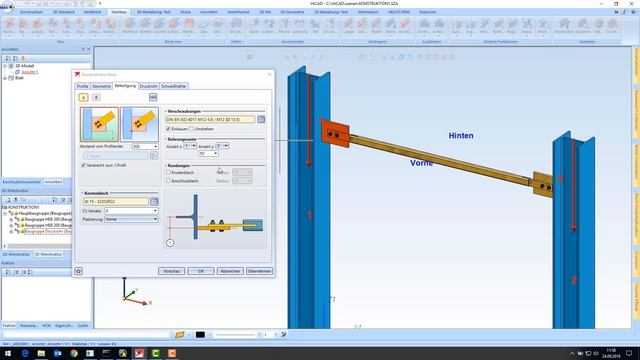Open the Konstruktion ribbon tab

(31, 12)
